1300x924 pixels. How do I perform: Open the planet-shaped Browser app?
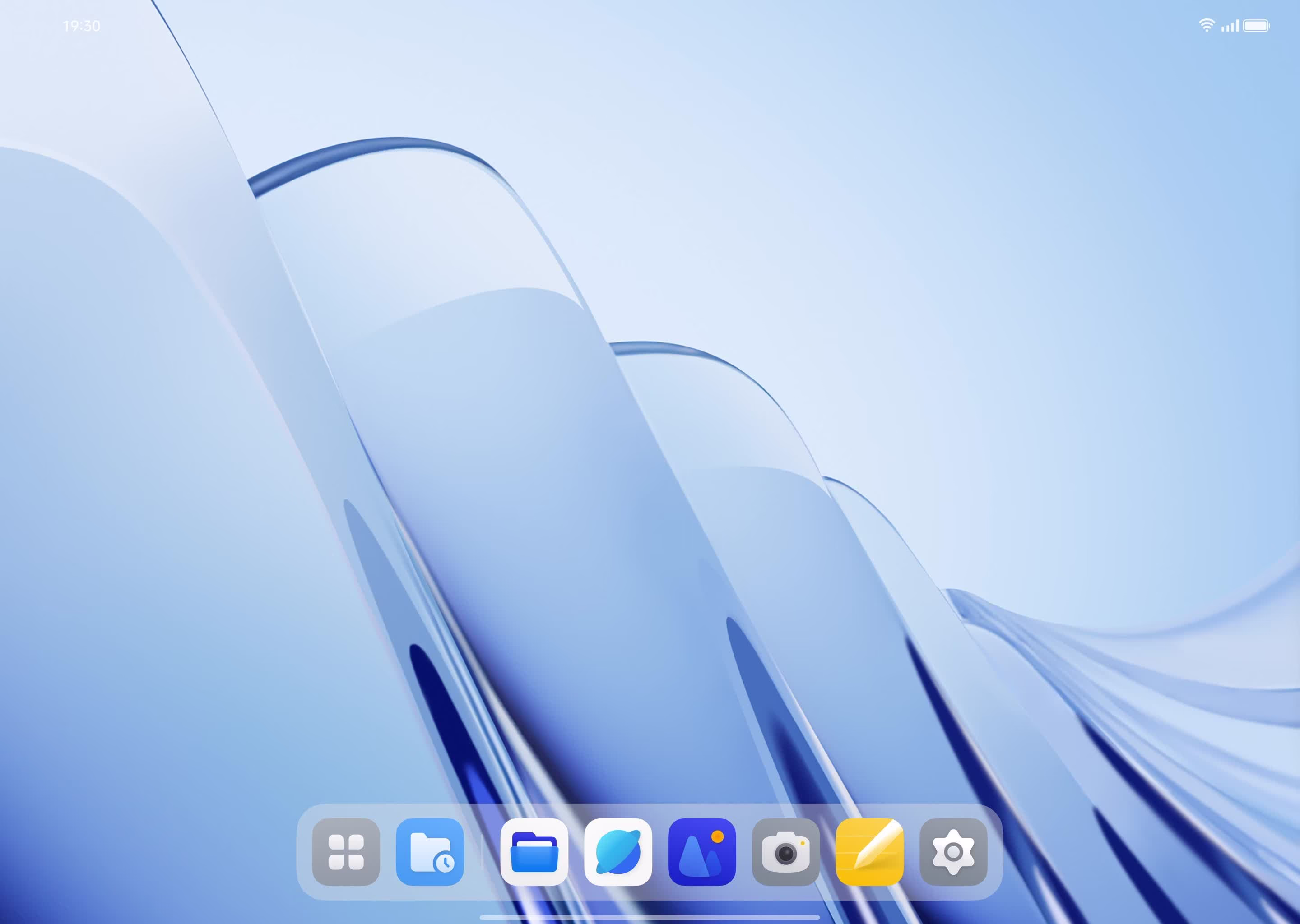pos(617,852)
